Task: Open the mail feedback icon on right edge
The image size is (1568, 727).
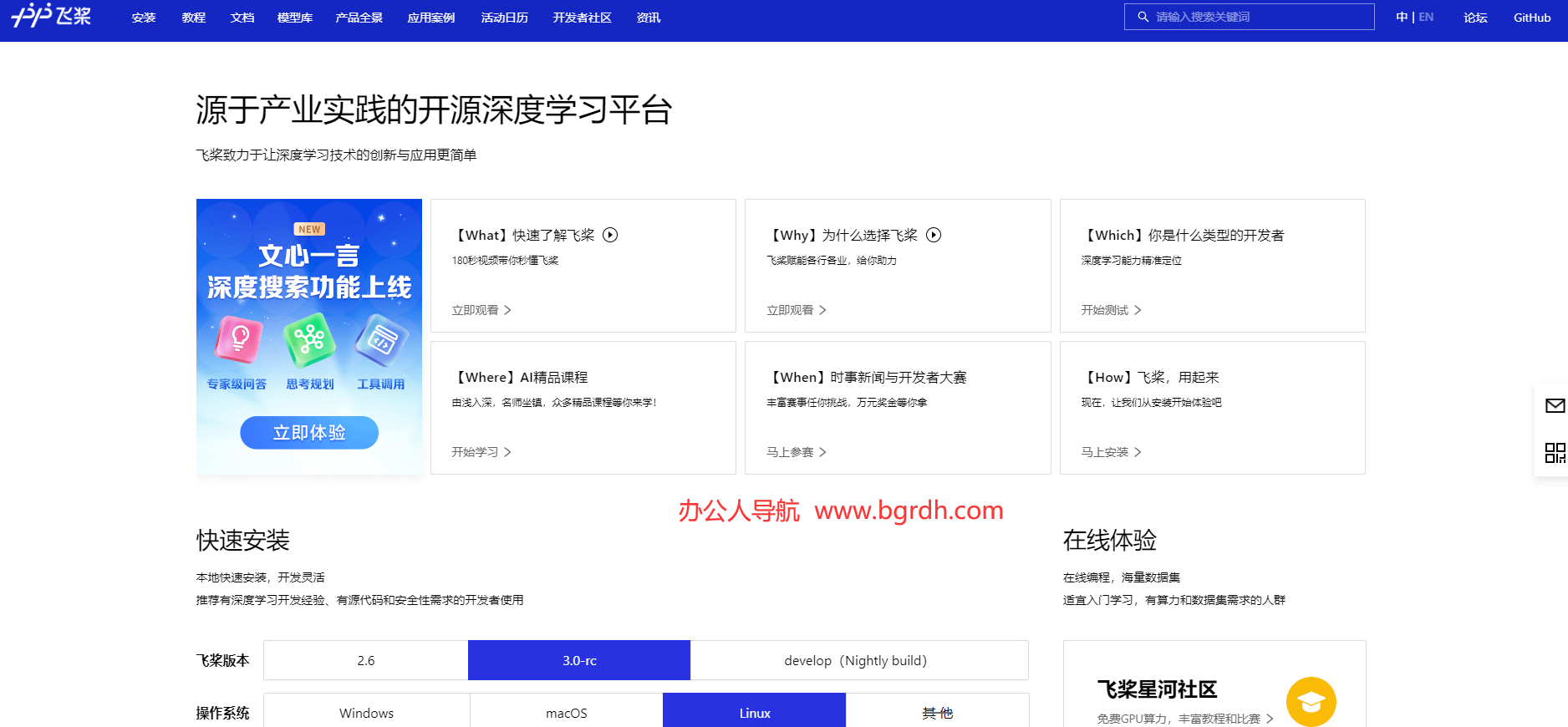Action: coord(1555,406)
